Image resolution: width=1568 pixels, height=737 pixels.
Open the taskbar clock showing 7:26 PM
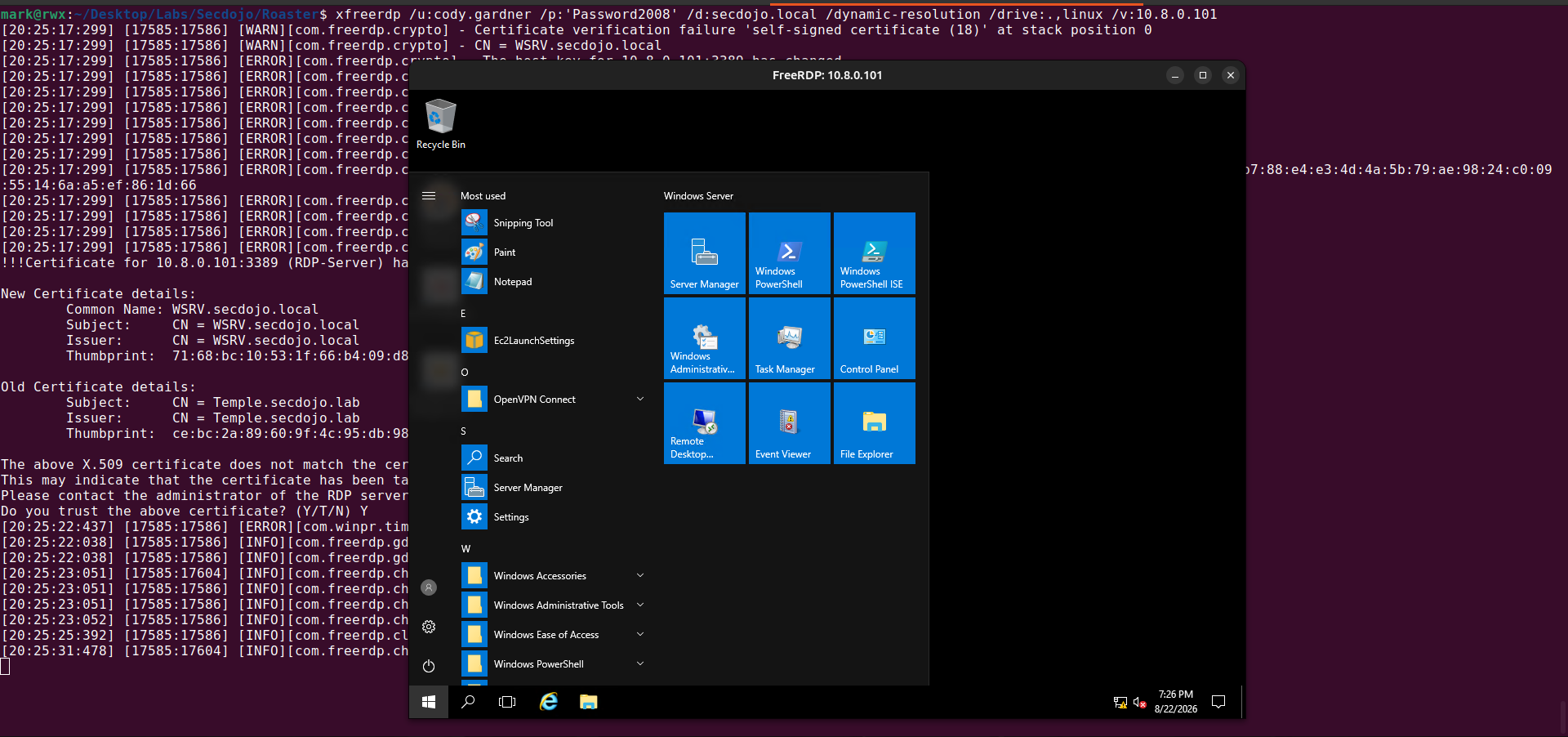(x=1176, y=702)
